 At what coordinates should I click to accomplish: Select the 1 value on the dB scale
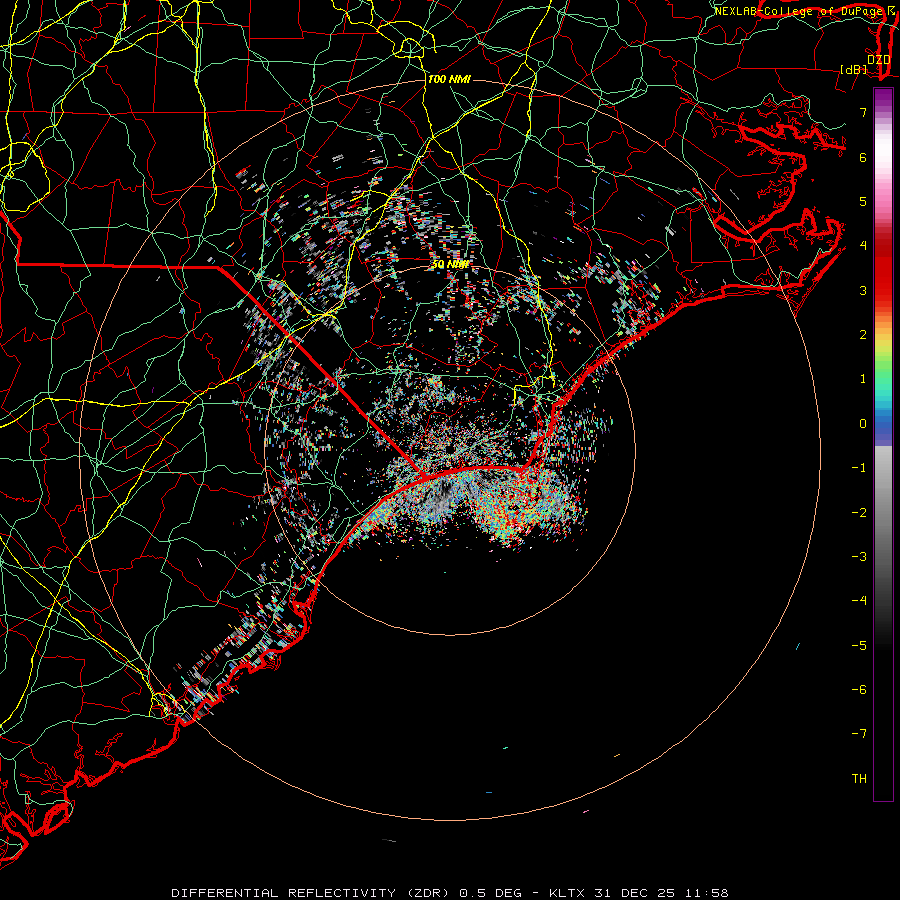click(863, 379)
